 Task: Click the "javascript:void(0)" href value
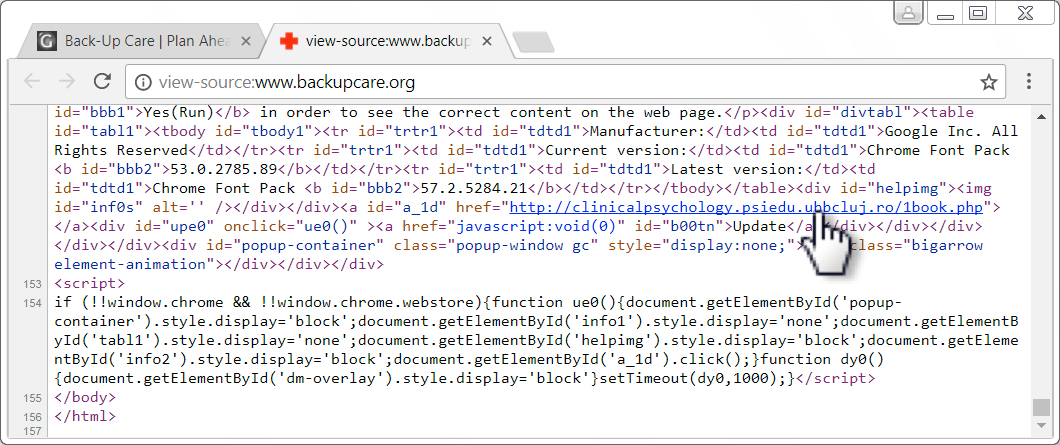[x=535, y=226]
